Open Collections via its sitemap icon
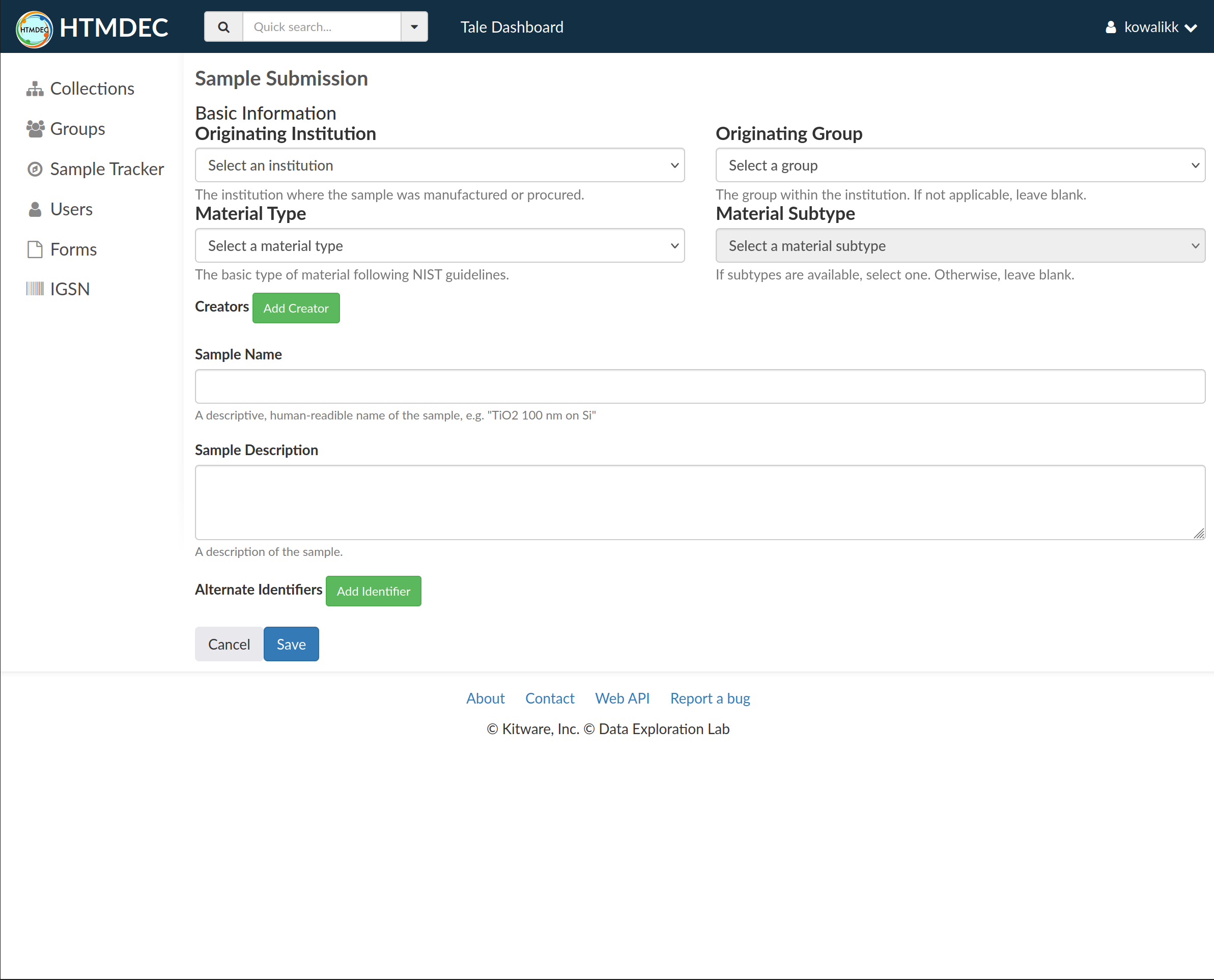This screenshot has height=980, width=1214. pyautogui.click(x=35, y=89)
